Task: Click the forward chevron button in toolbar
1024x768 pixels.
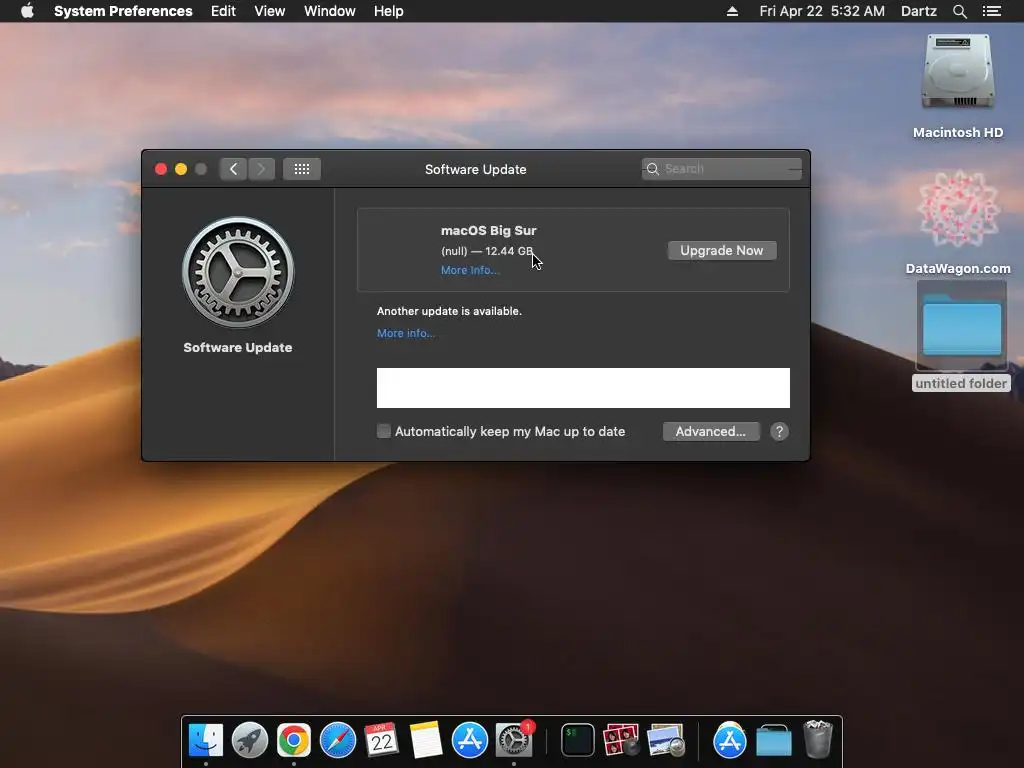Action: 261,169
